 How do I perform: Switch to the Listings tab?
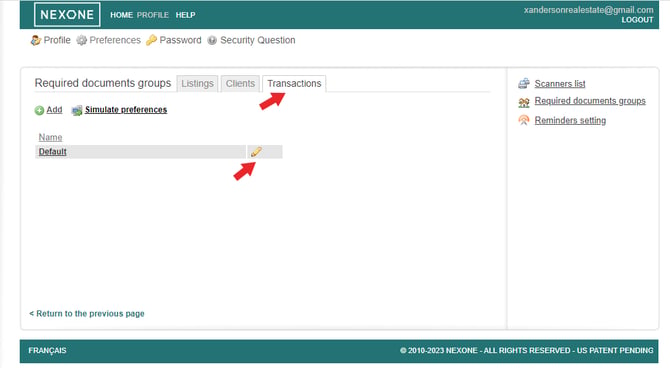tap(197, 83)
